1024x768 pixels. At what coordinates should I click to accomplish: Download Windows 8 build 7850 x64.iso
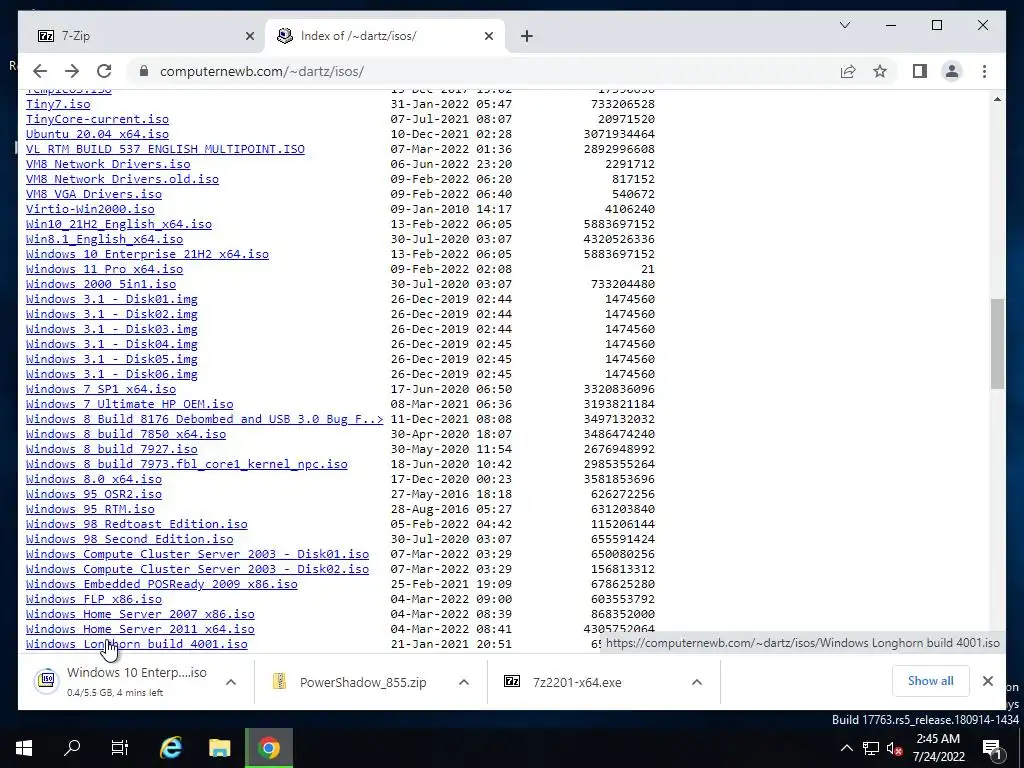(126, 434)
